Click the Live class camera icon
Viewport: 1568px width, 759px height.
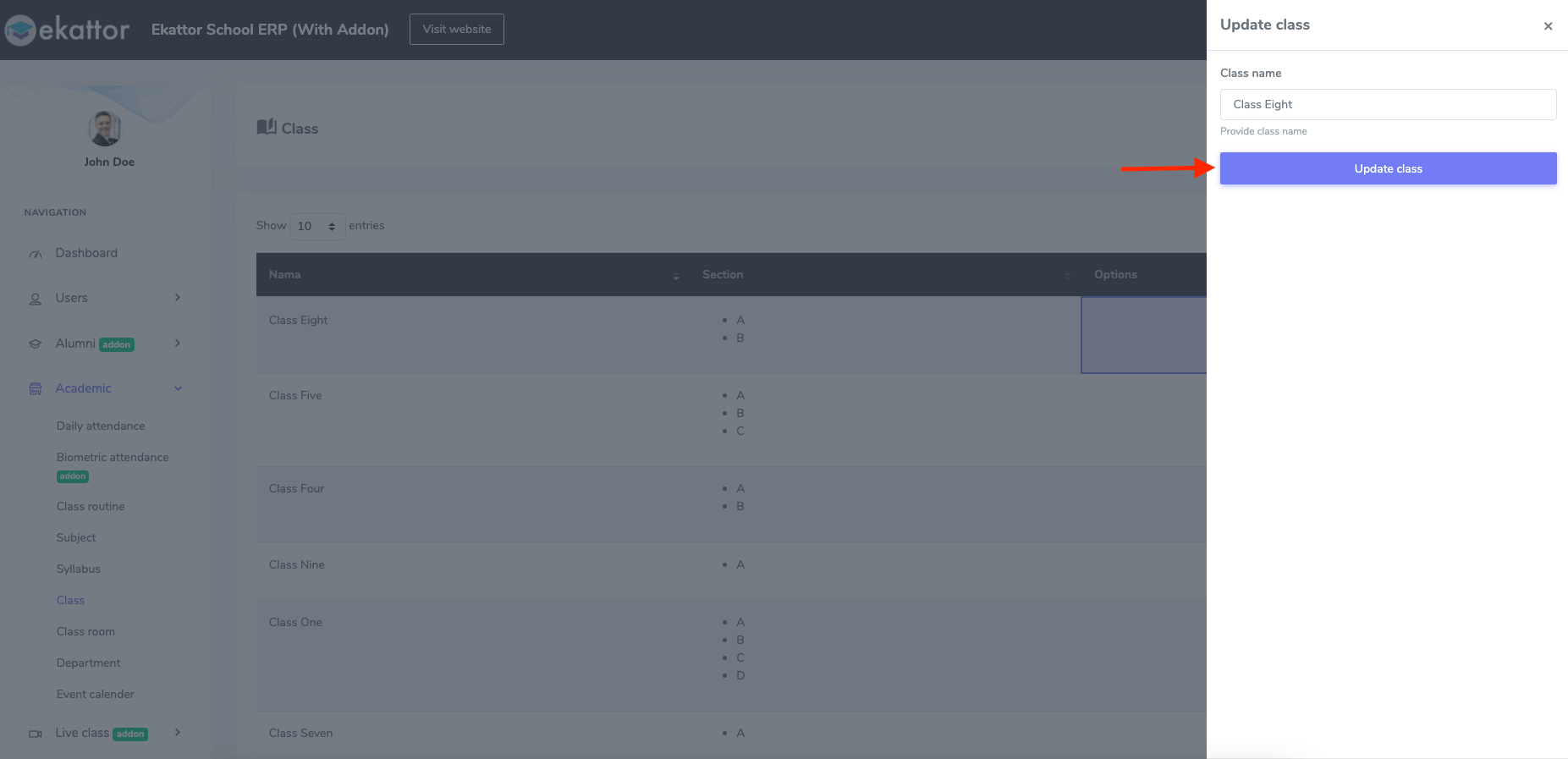click(36, 734)
